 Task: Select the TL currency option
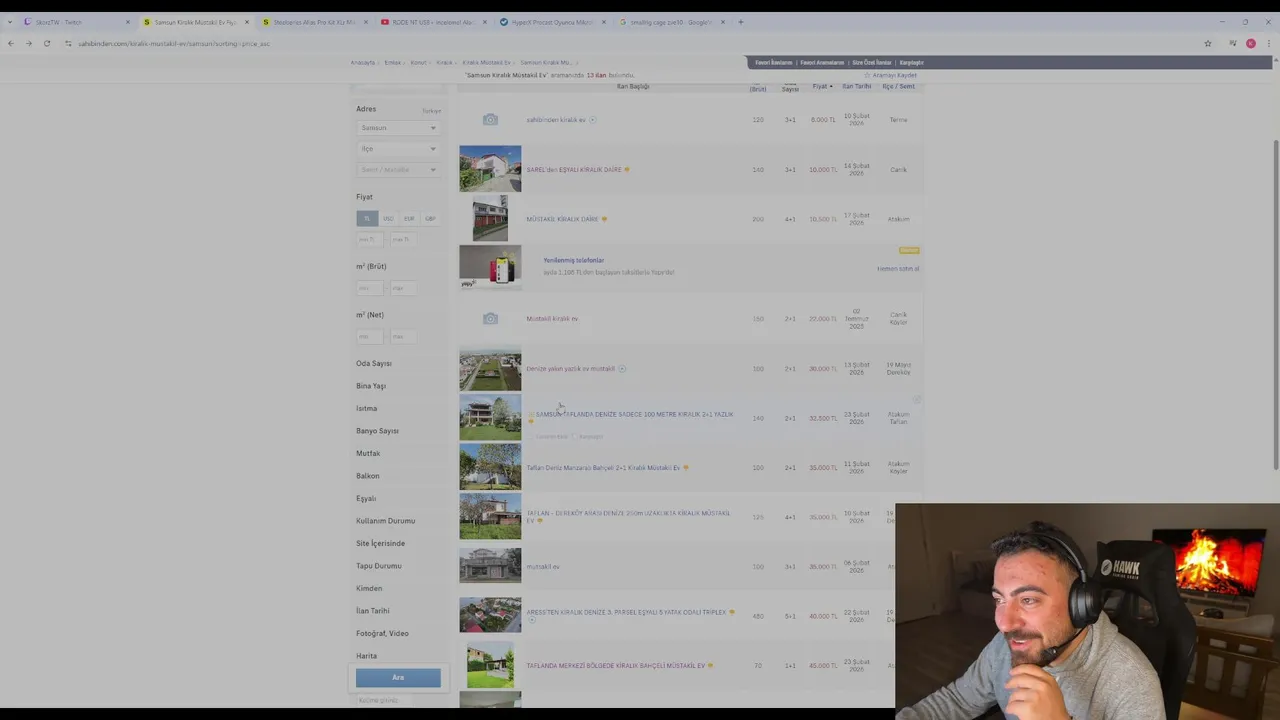coord(367,218)
